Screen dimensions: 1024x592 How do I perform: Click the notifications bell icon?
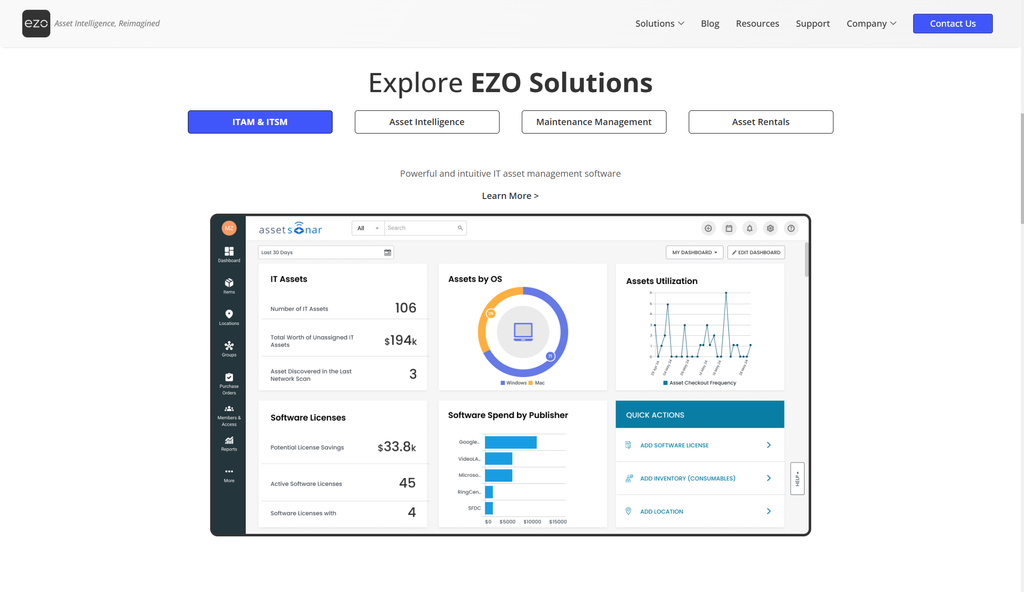click(x=750, y=228)
